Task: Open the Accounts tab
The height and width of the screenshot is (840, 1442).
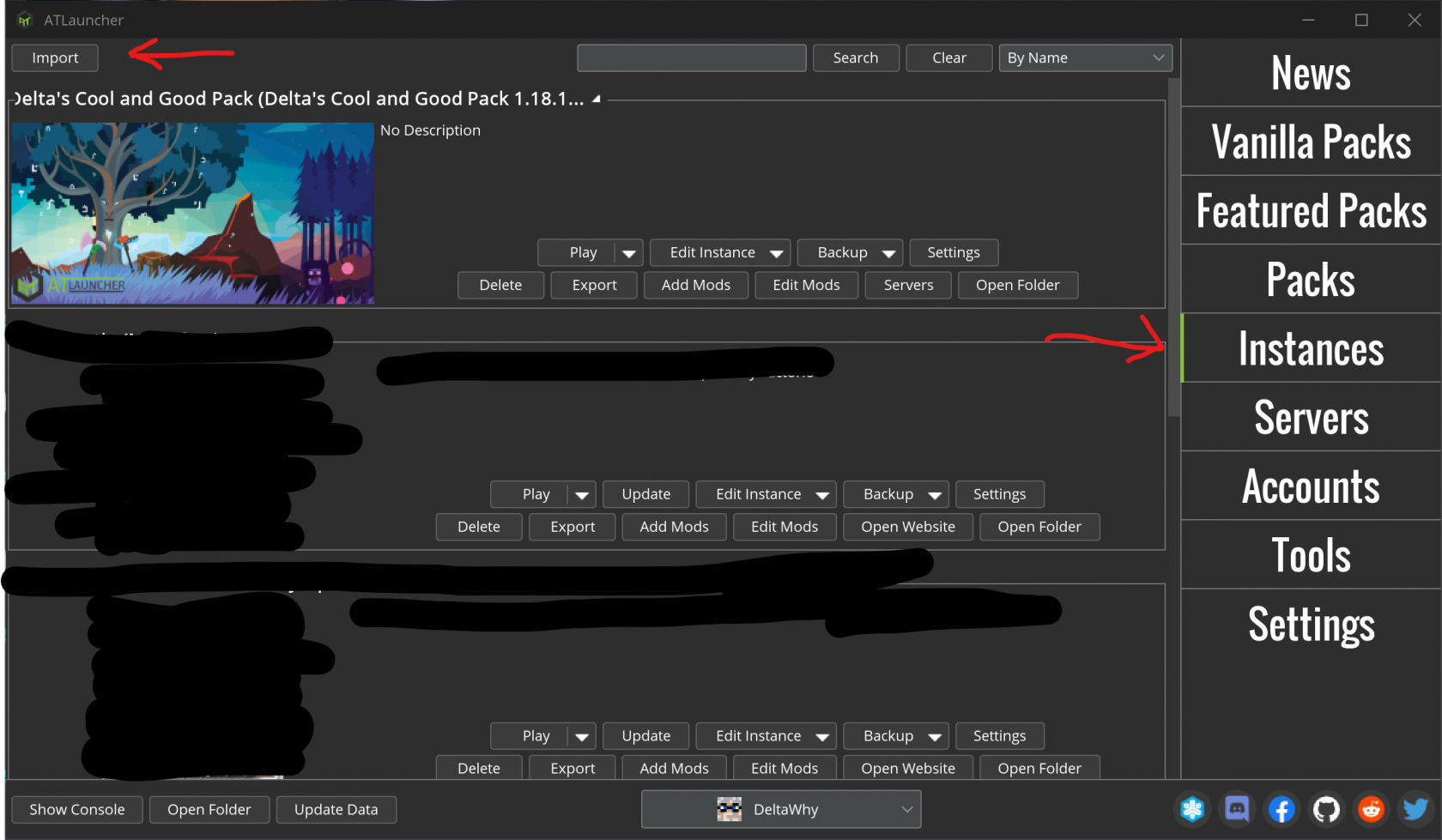Action: pyautogui.click(x=1311, y=486)
